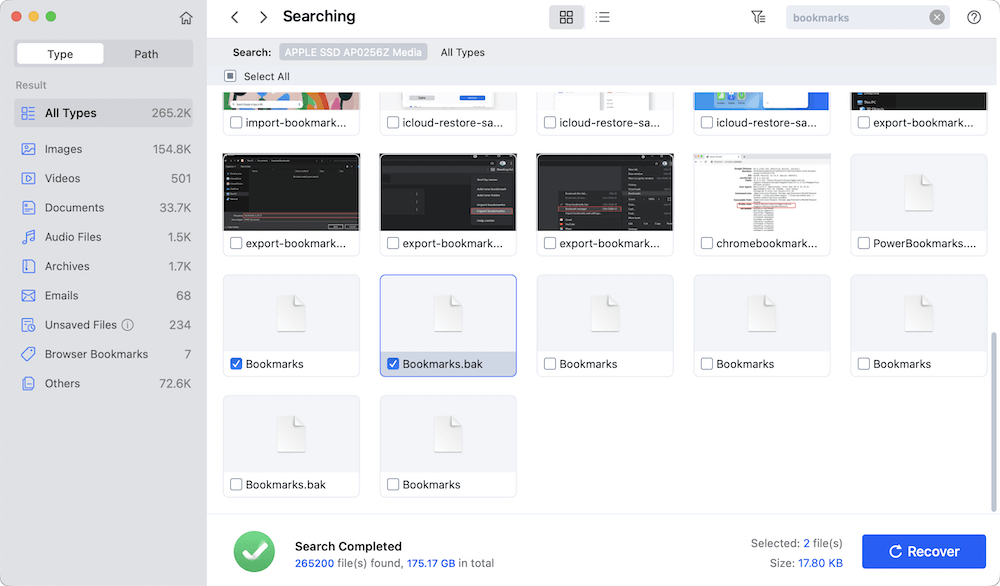
Task: Uncheck the selected Bookmarks file
Action: [x=236, y=363]
